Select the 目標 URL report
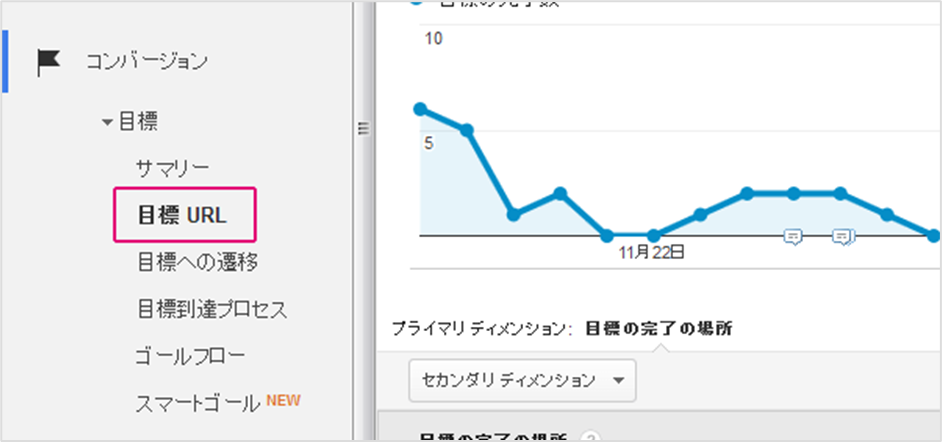Screen dimensions: 942x442 click(x=183, y=215)
